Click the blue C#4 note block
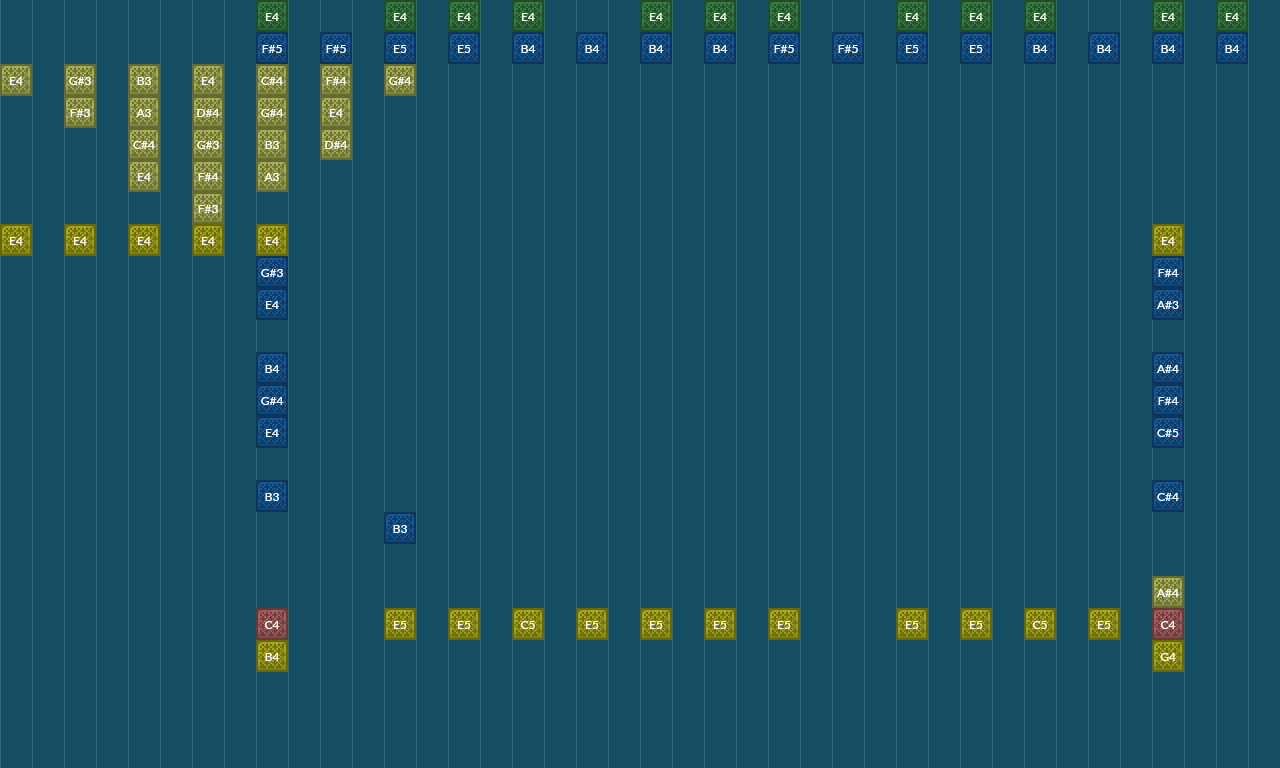 tap(1168, 496)
